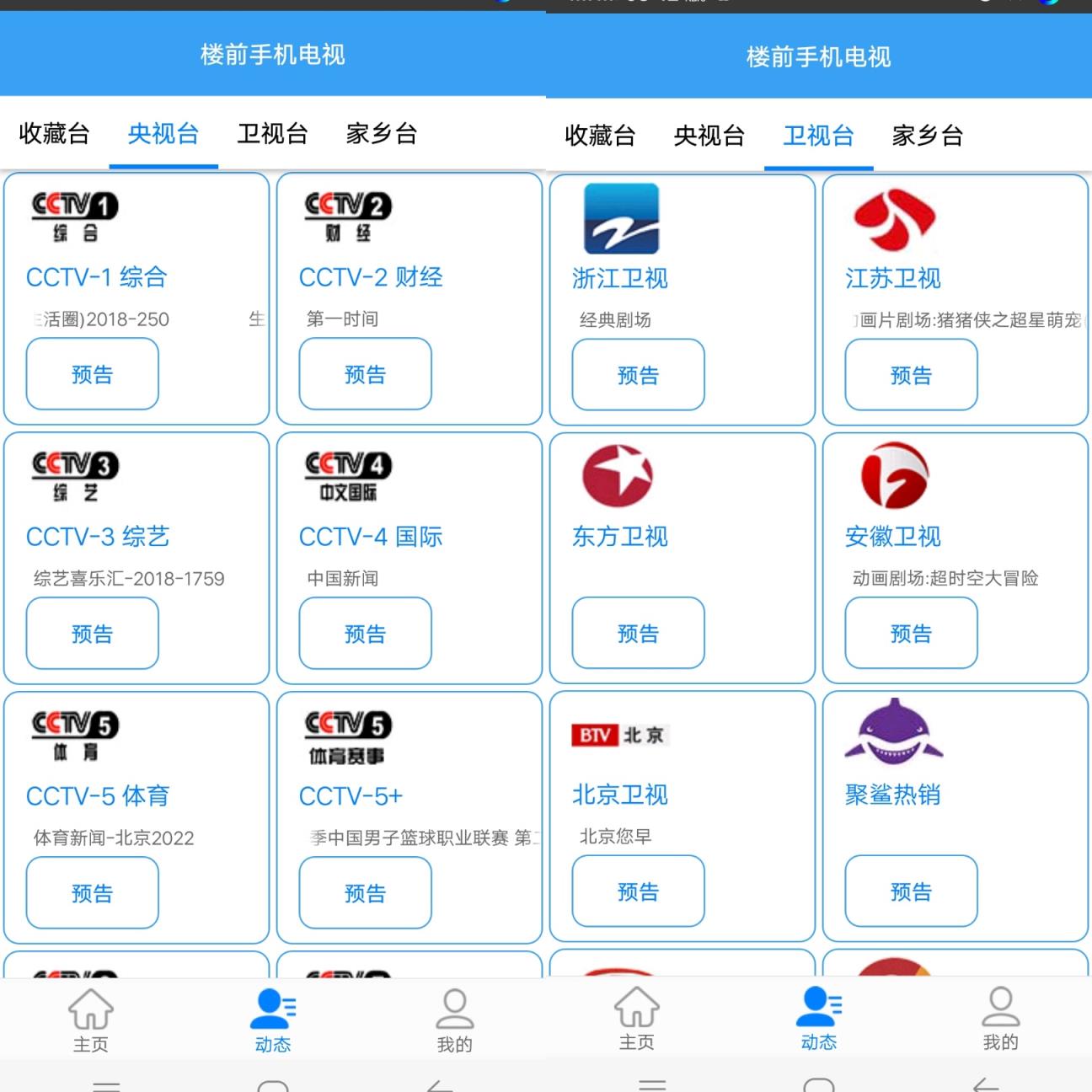Viewport: 1092px width, 1092px height.
Task: Open the BTV 北京卫视 logo
Action: 621,734
